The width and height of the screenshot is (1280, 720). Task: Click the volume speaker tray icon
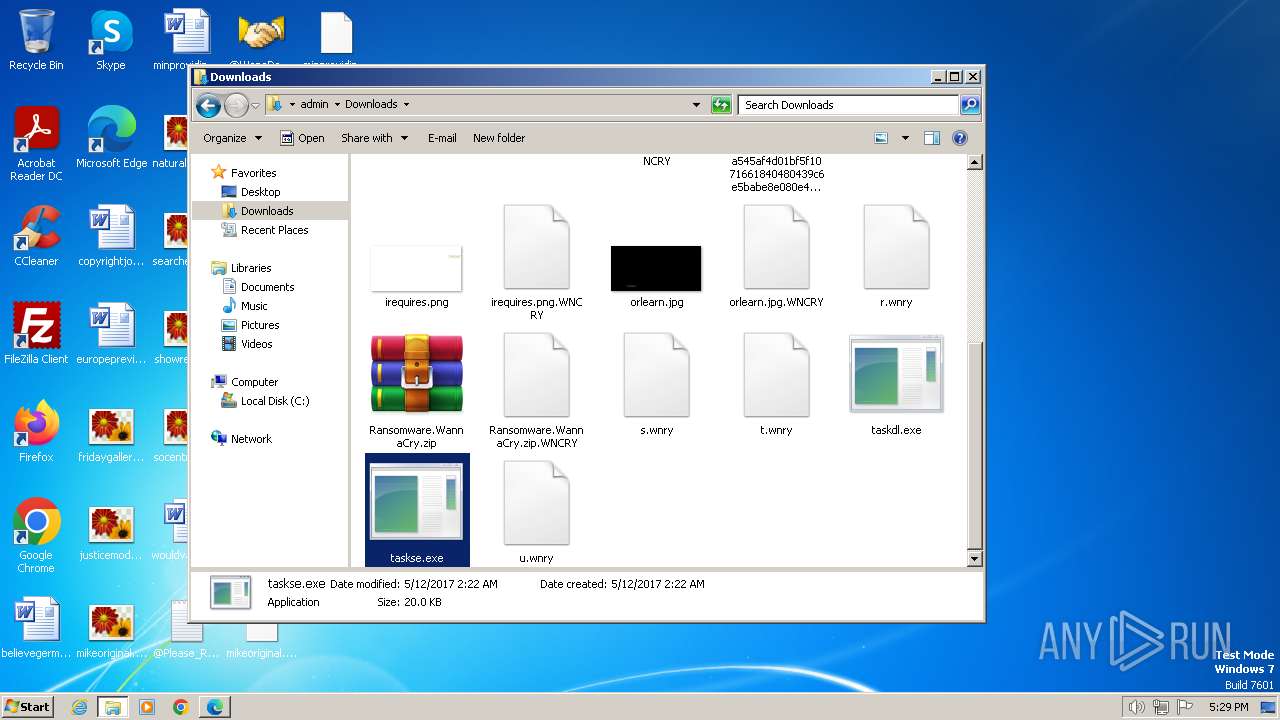[1136, 707]
